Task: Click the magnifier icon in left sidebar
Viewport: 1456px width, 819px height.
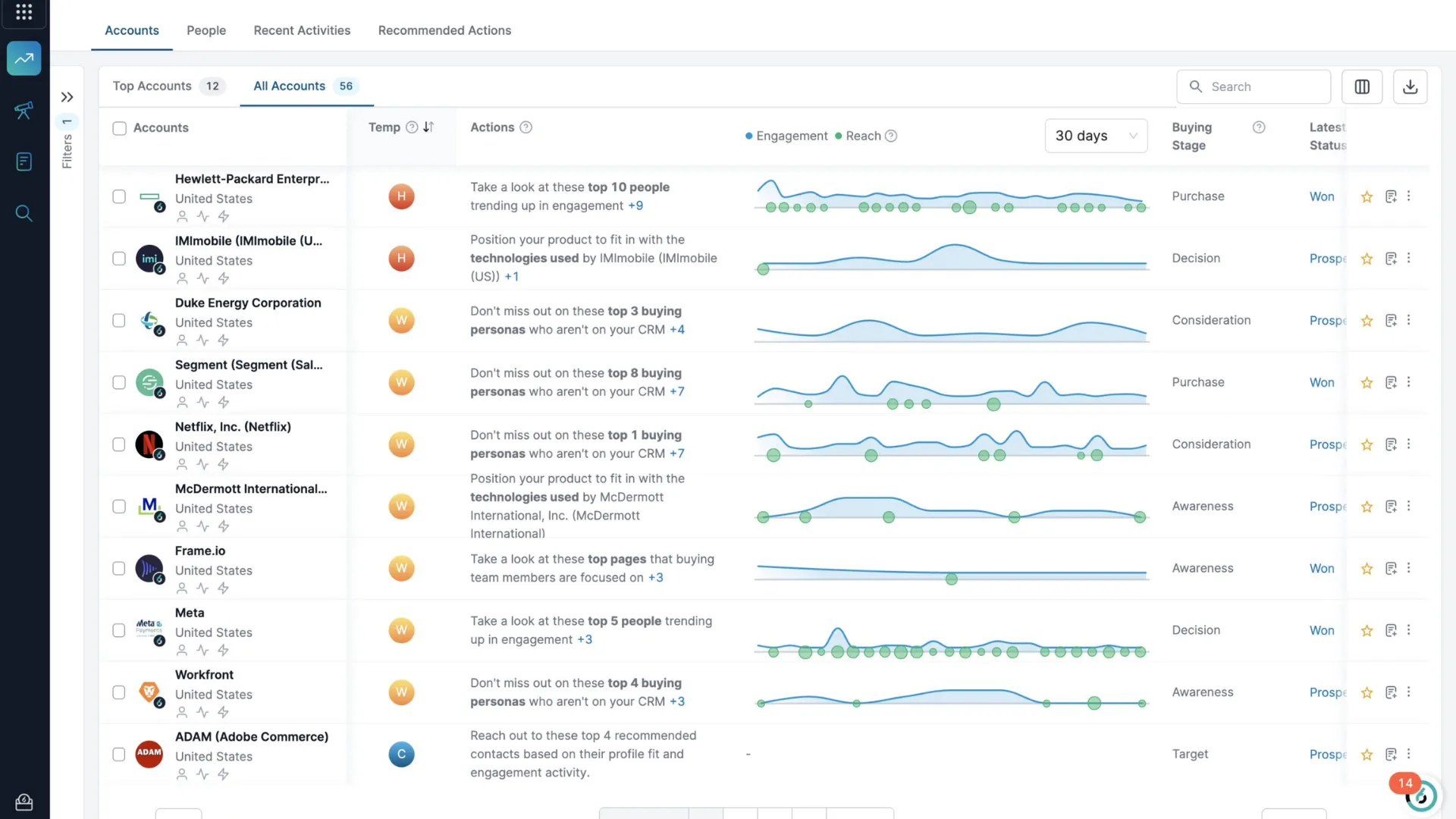Action: pos(24,214)
